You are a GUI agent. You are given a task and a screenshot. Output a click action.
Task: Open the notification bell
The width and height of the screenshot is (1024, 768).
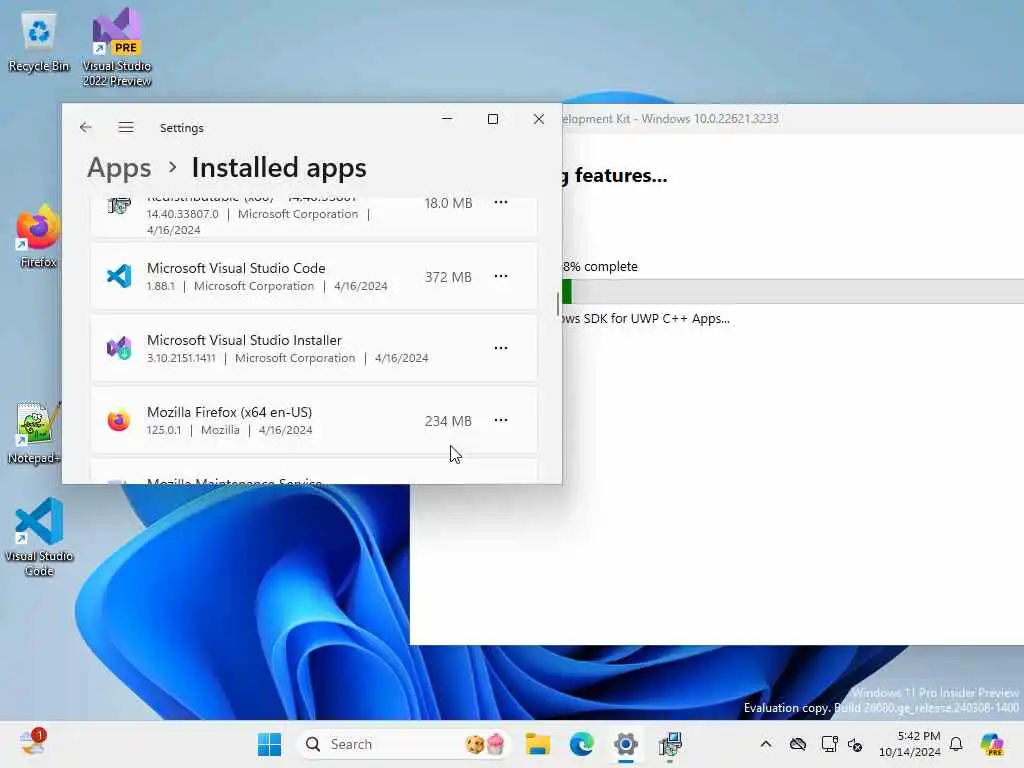pos(956,744)
